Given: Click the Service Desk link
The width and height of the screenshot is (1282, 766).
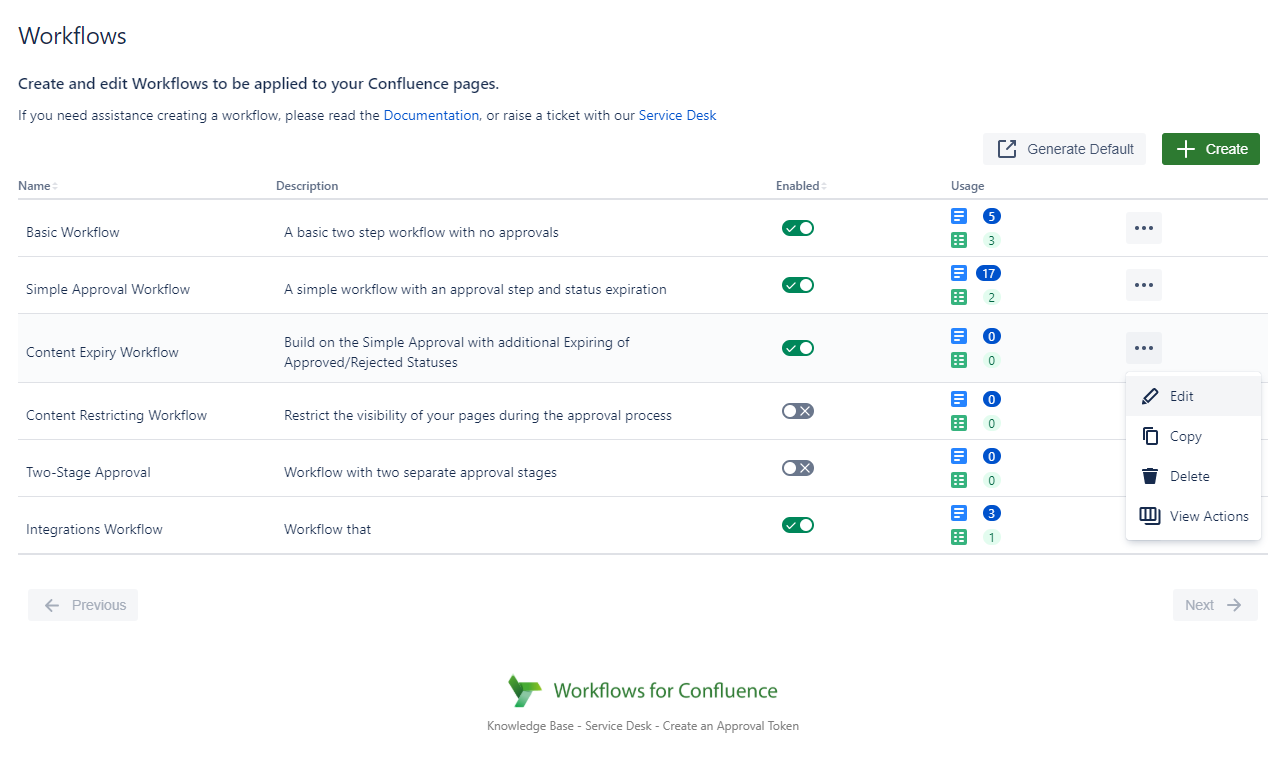Looking at the screenshot, I should 677,115.
